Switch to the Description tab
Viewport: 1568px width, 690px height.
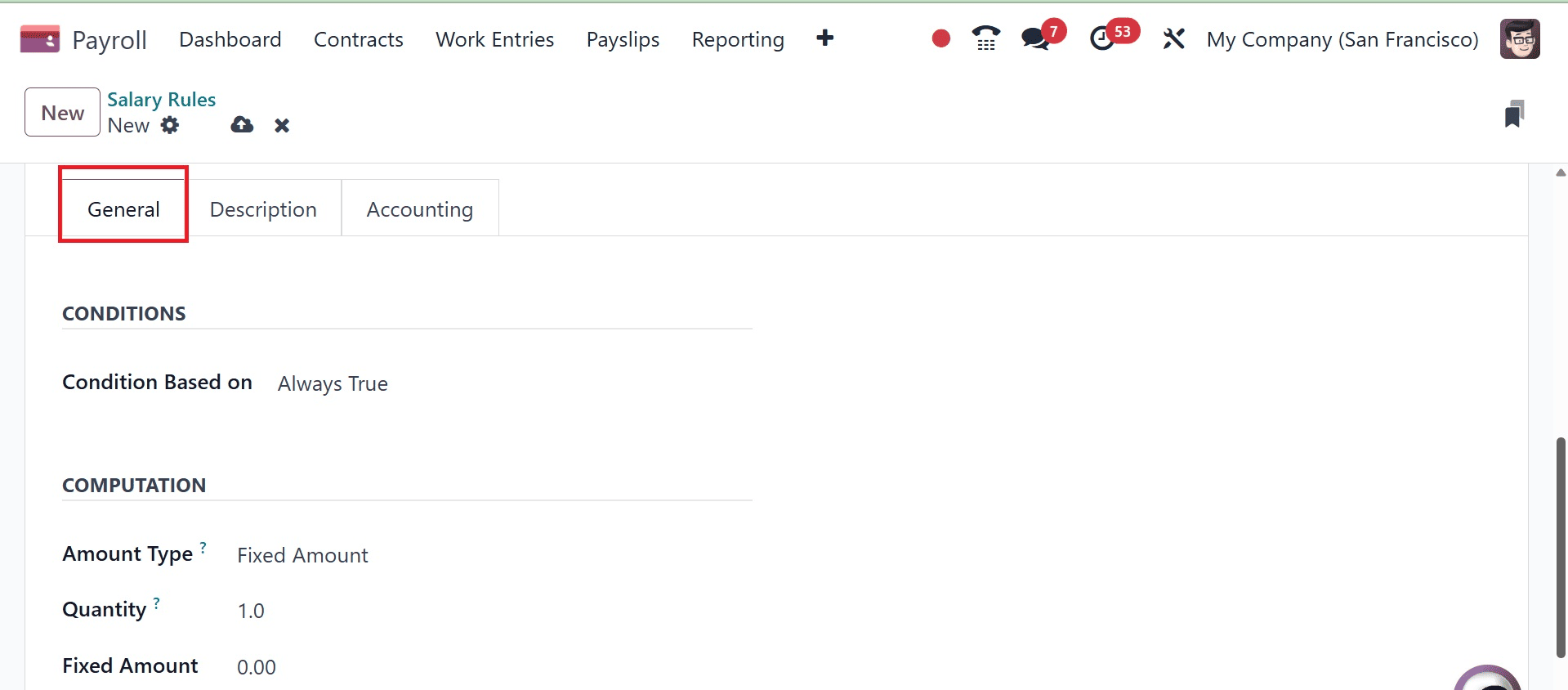point(263,209)
